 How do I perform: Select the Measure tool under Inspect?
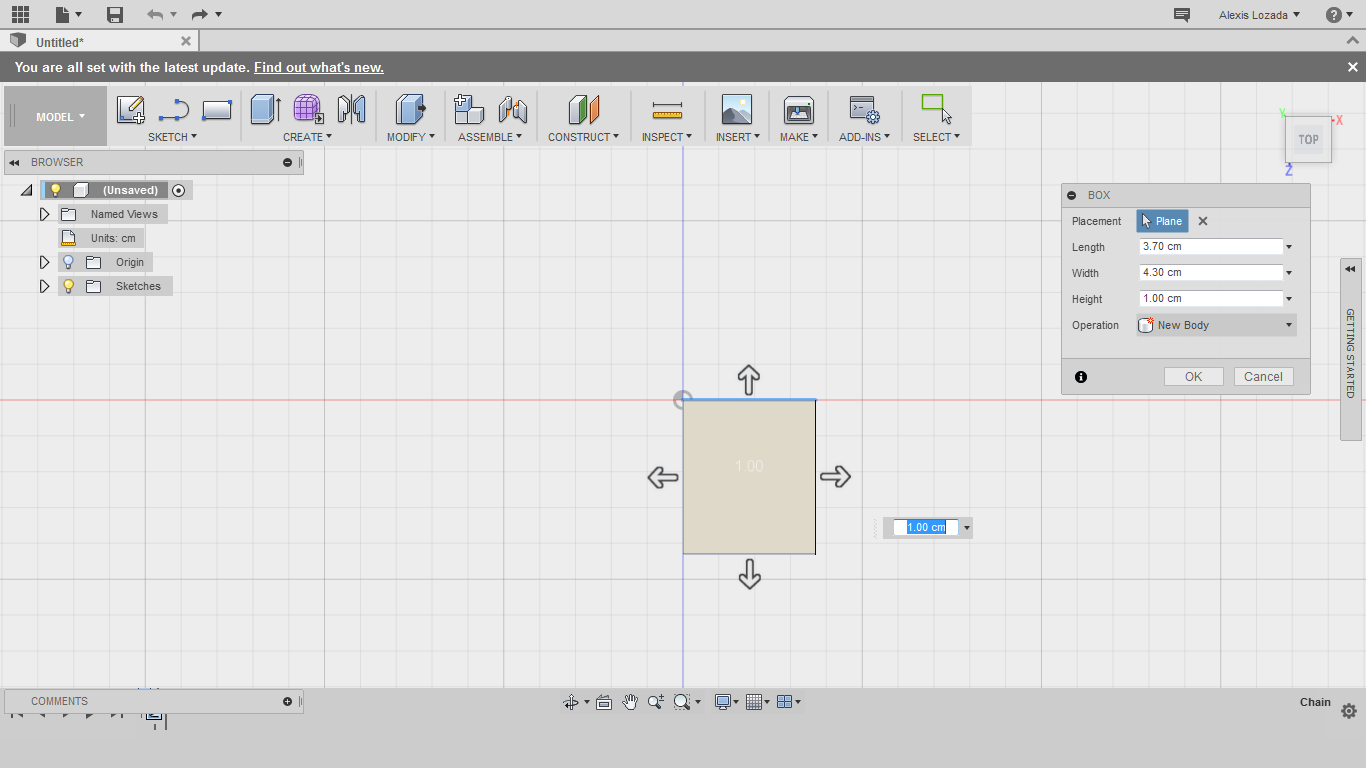[x=666, y=109]
